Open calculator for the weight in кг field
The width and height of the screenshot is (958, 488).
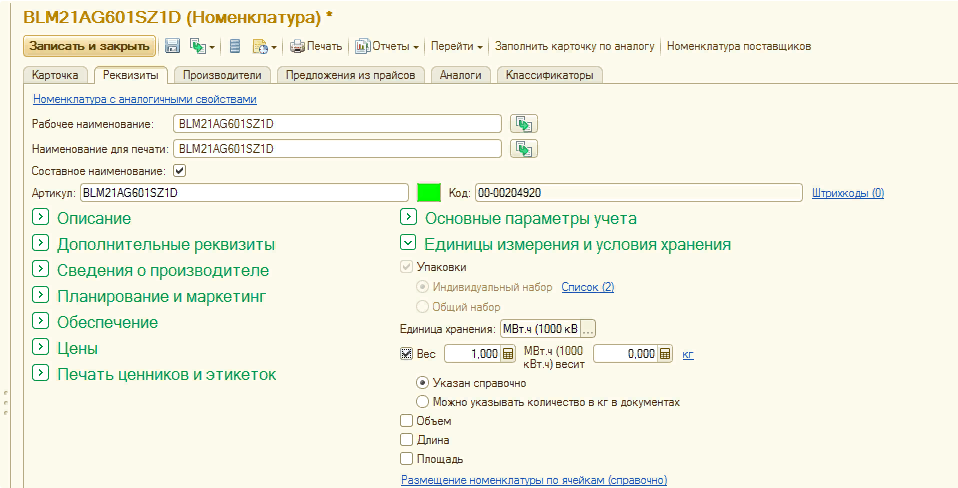point(664,354)
